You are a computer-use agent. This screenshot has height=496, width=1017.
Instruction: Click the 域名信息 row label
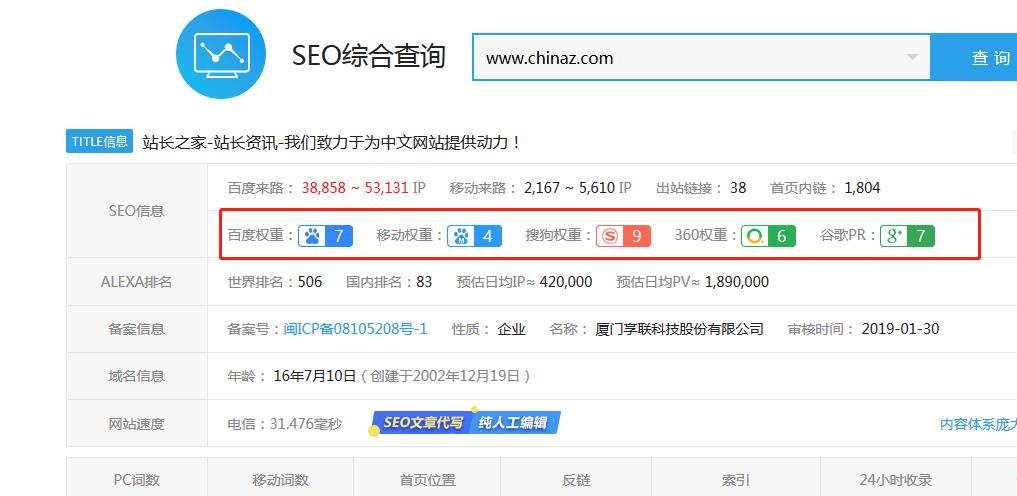coord(137,376)
